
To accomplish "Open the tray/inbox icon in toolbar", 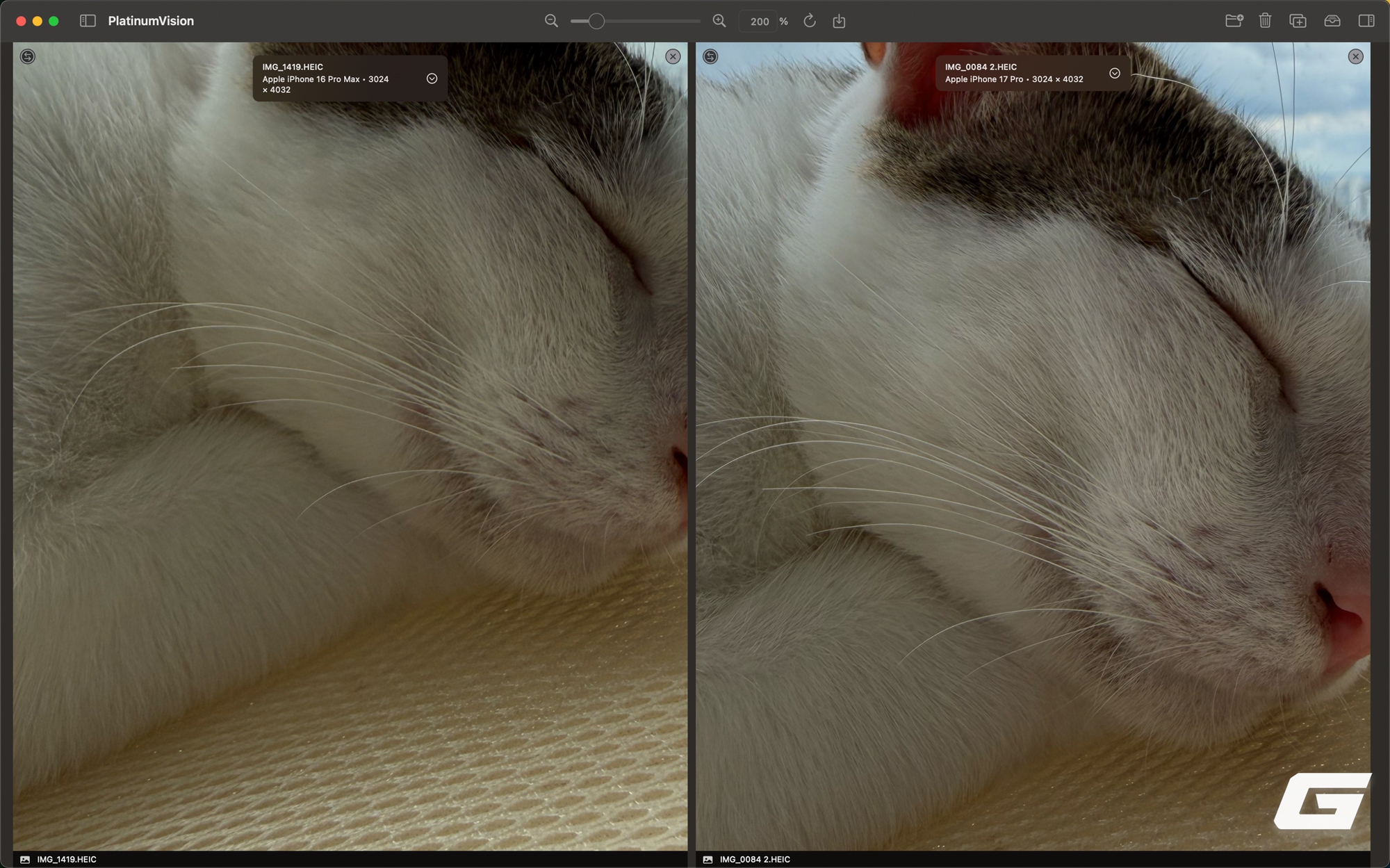I will pos(1332,21).
